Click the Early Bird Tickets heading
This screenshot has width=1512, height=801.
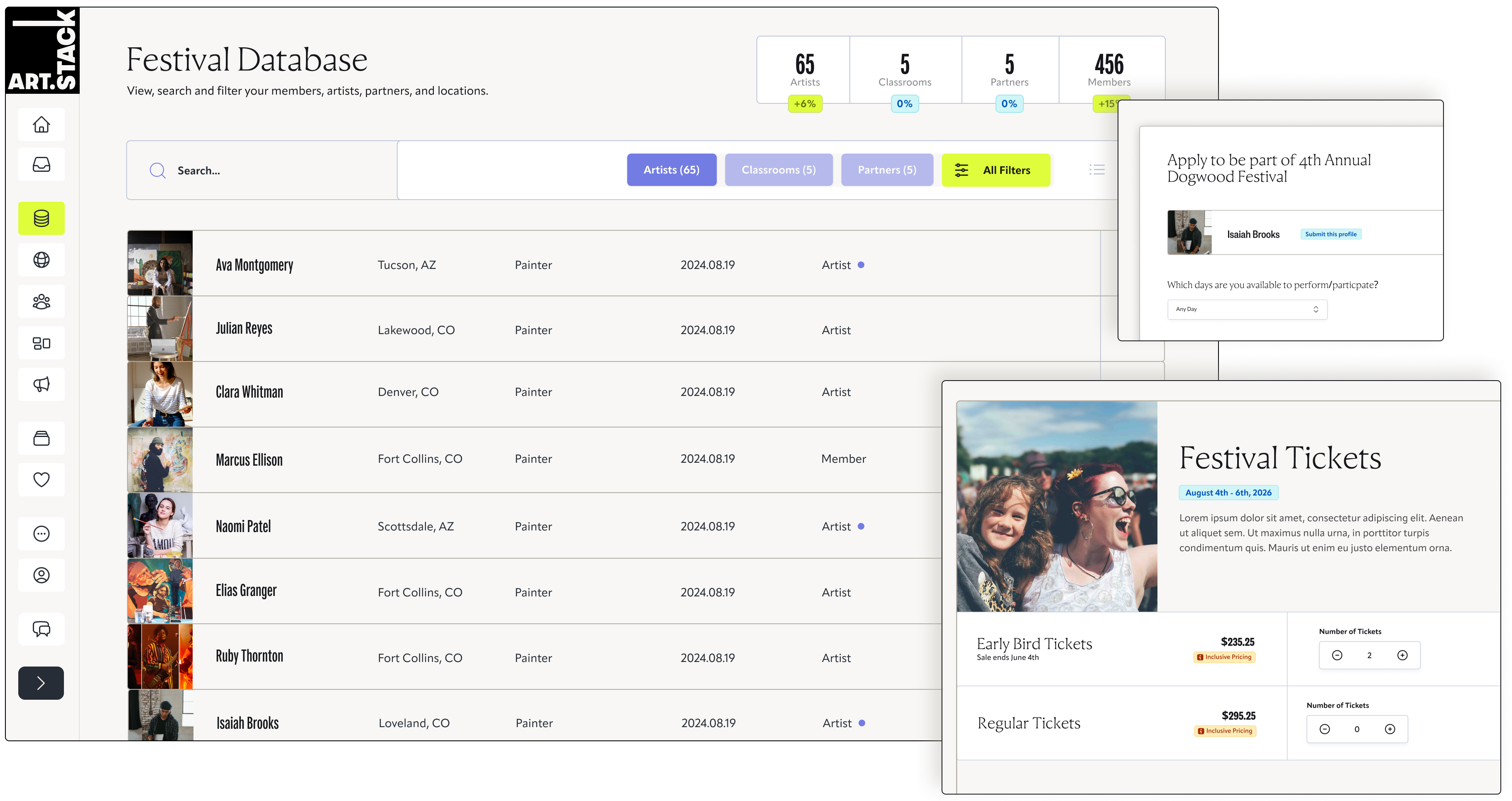pyautogui.click(x=1034, y=644)
